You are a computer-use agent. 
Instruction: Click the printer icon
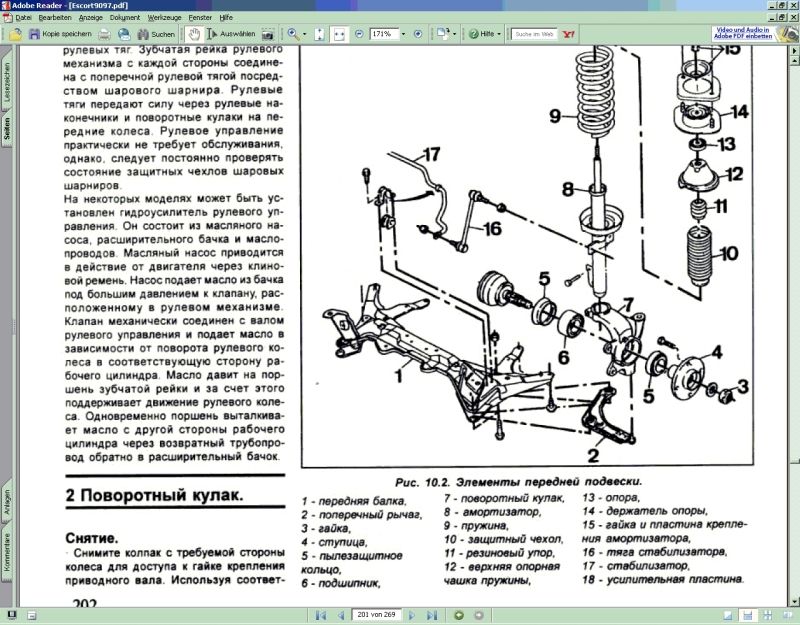click(x=104, y=34)
